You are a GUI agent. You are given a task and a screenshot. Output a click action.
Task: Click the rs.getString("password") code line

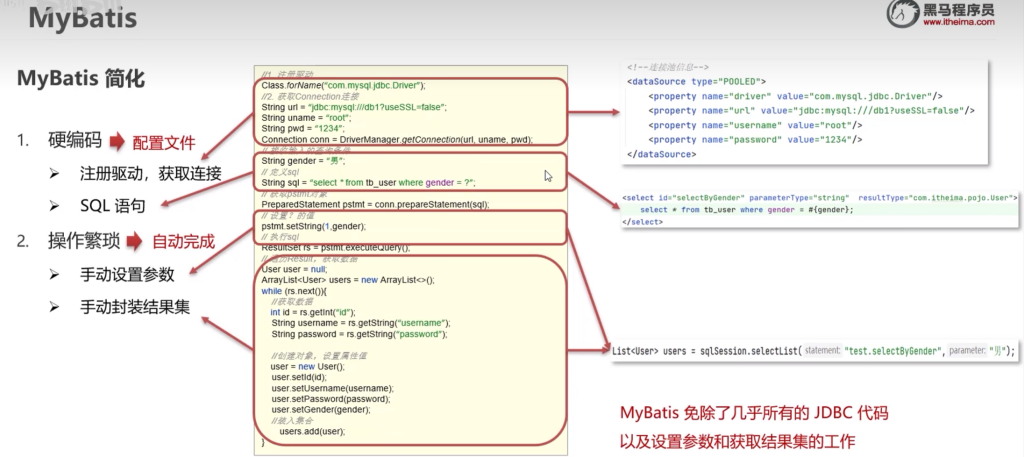359,334
